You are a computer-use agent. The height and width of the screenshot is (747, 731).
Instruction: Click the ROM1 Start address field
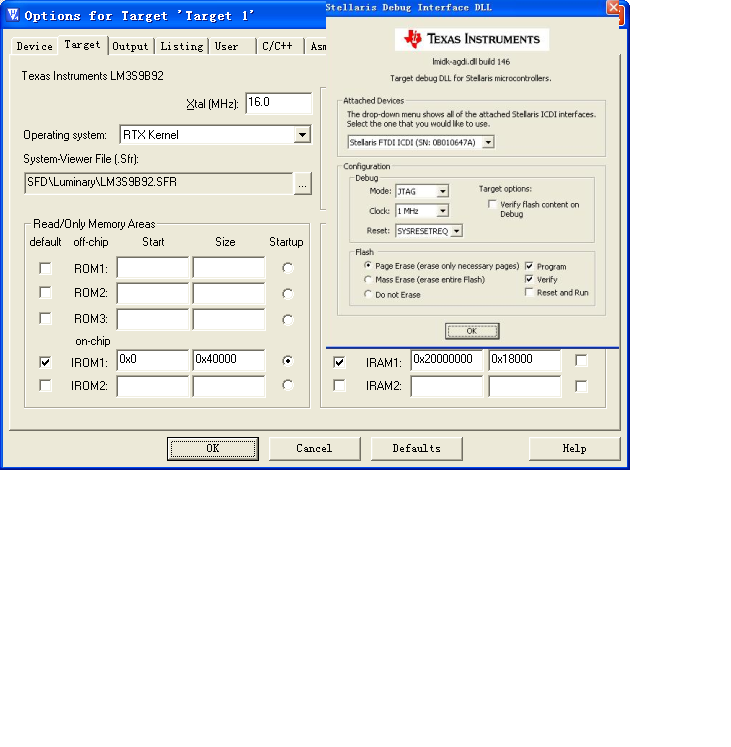coord(153,268)
